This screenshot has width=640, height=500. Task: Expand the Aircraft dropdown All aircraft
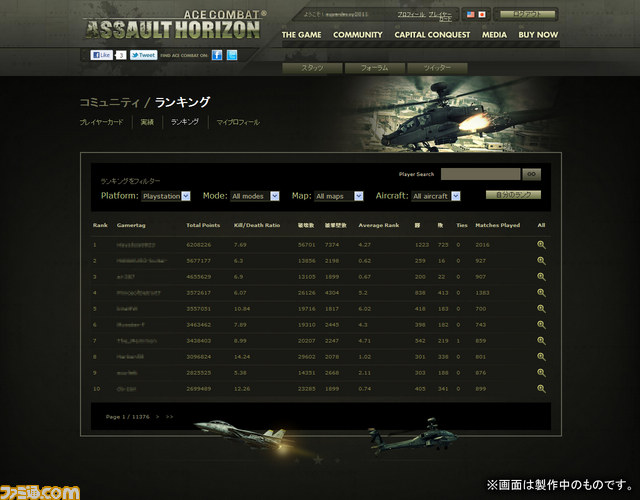(436, 196)
